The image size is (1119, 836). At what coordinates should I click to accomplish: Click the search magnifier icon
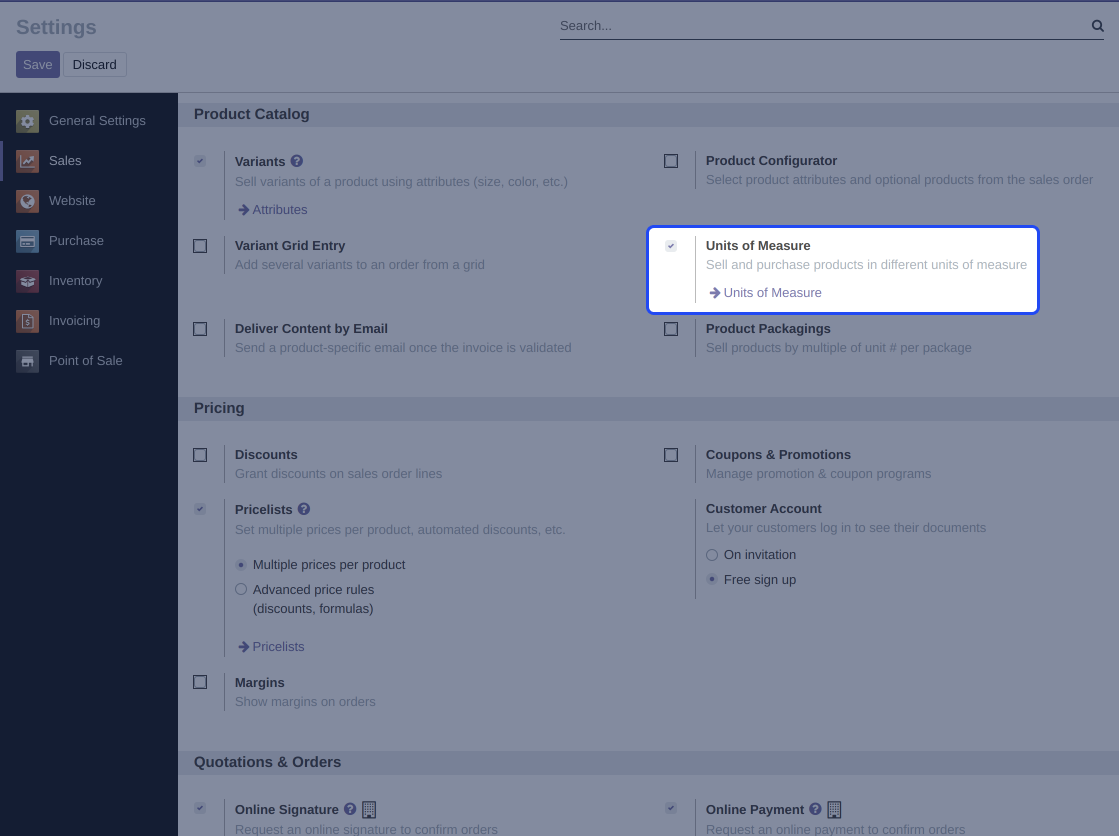(1097, 26)
